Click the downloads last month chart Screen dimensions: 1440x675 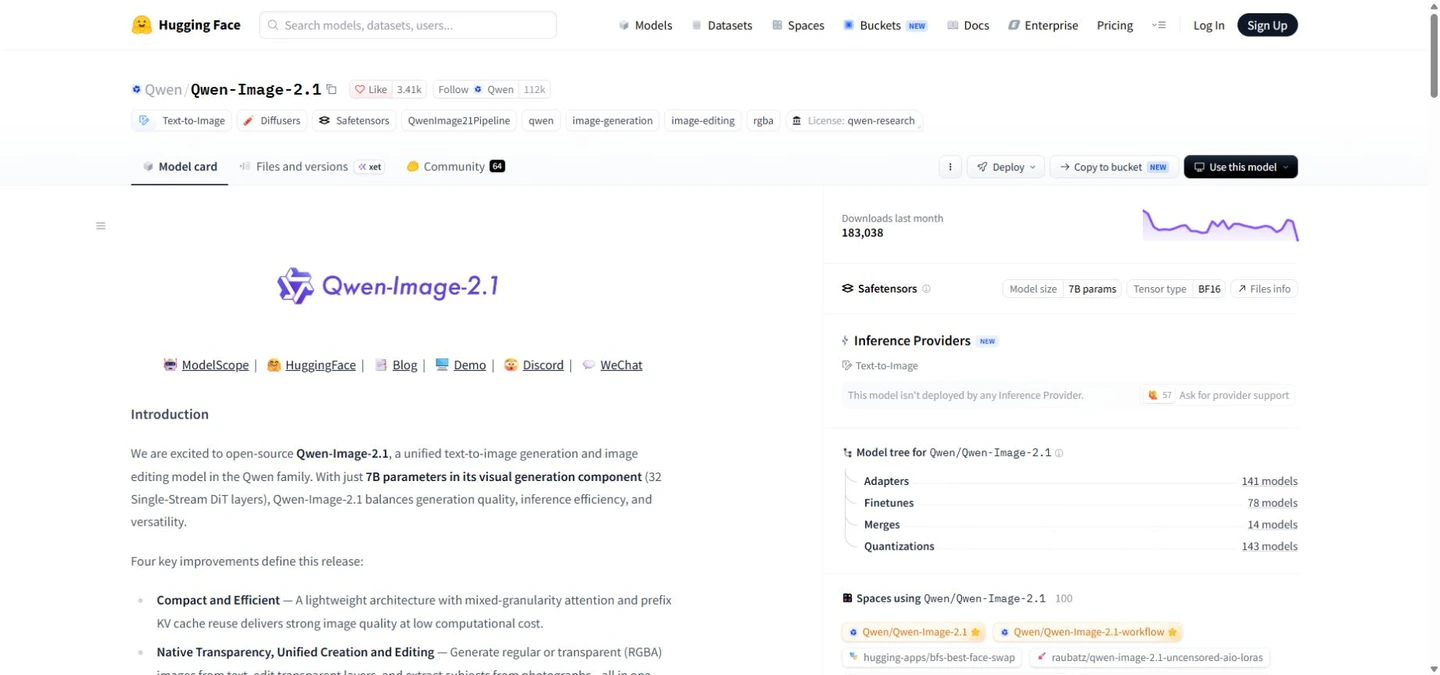[1220, 225]
